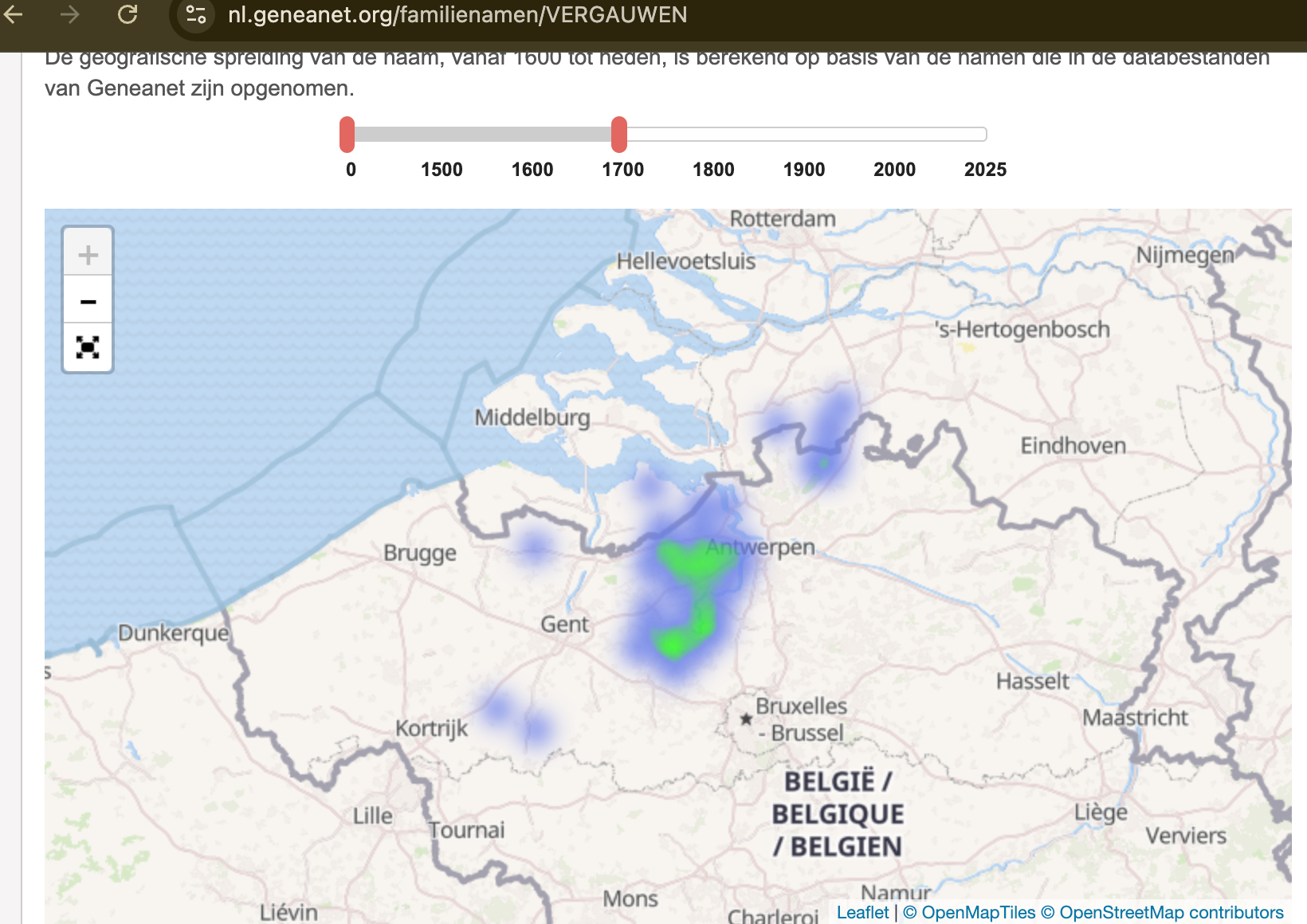This screenshot has height=924, width=1307.
Task: Click the slider track above 1900
Action: click(803, 134)
